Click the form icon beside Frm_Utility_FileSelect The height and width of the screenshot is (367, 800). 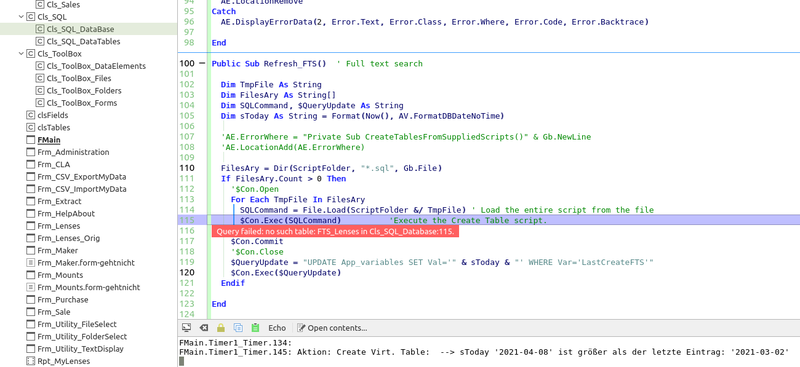pyautogui.click(x=30, y=324)
